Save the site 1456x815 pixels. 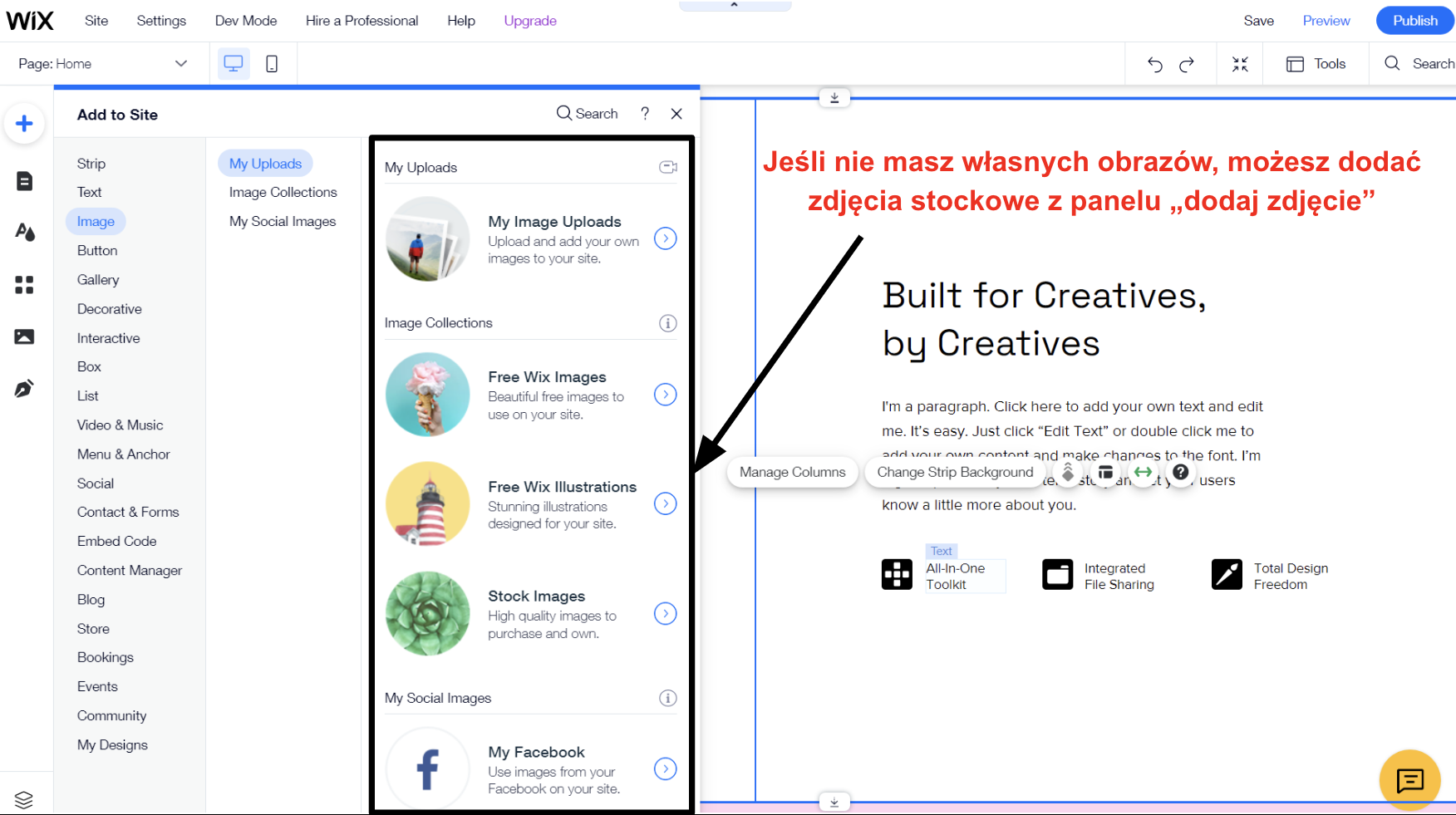click(x=1258, y=21)
